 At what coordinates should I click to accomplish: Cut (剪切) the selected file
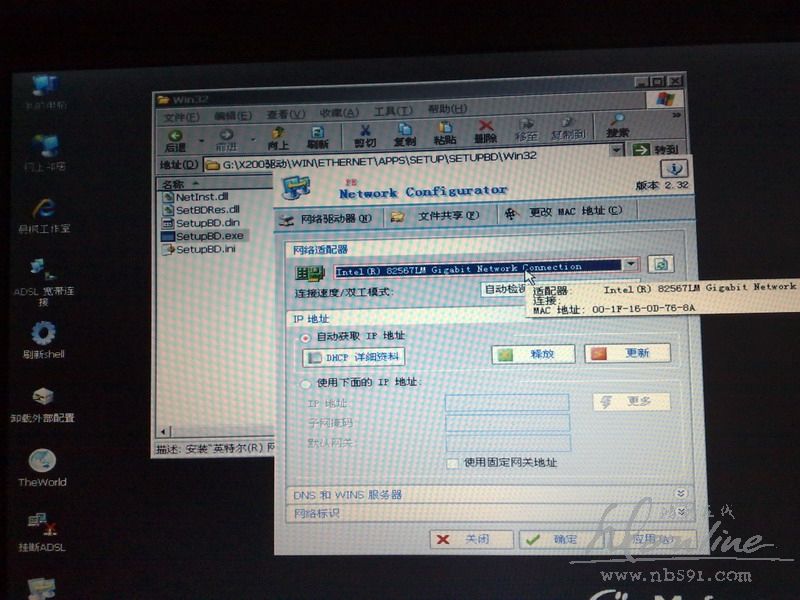(365, 136)
